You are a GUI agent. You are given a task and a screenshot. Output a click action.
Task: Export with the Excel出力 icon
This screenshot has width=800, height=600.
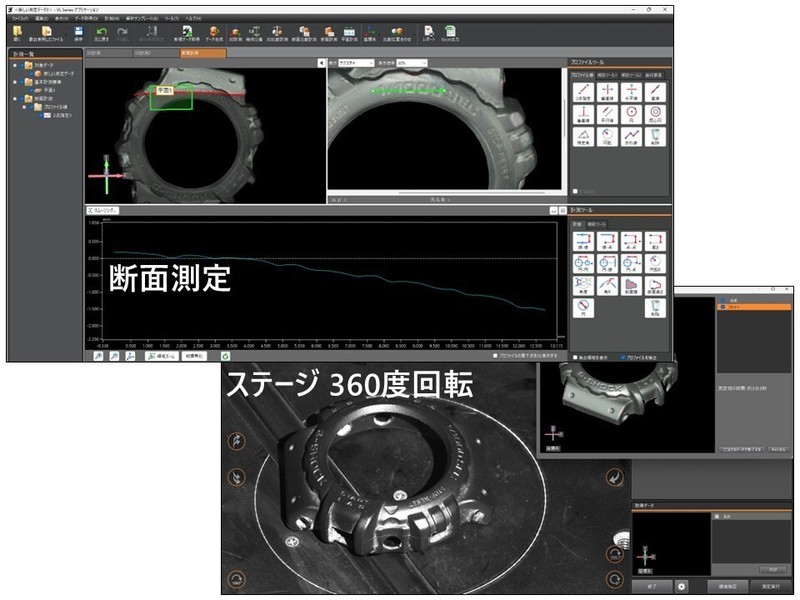pyautogui.click(x=450, y=34)
